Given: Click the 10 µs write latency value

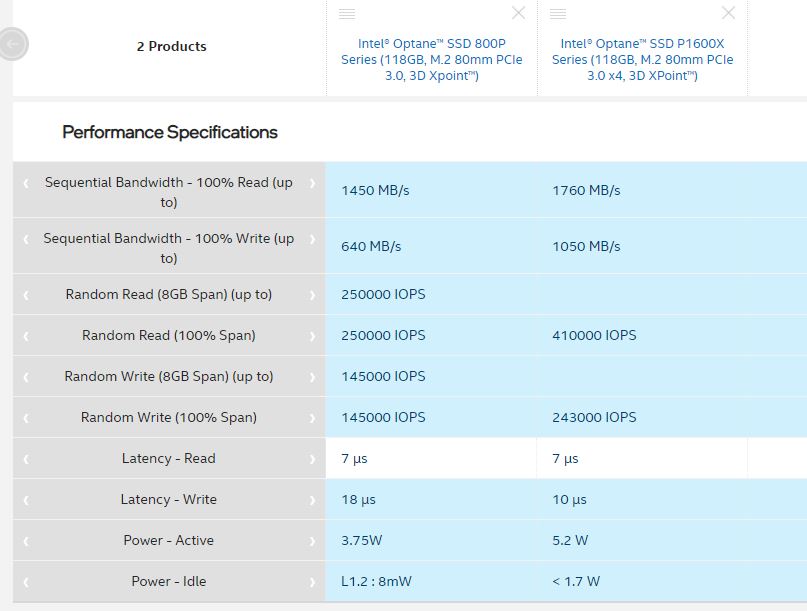Looking at the screenshot, I should 569,500.
